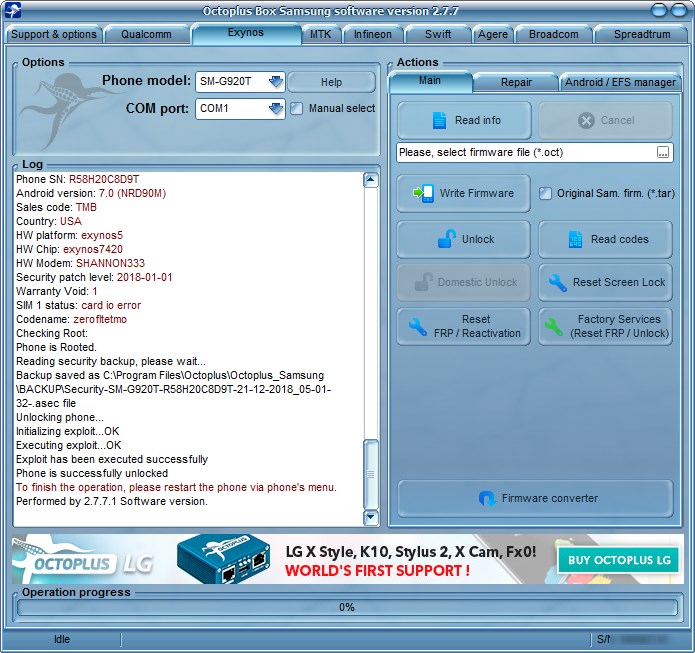Select the Main actions tab
The height and width of the screenshot is (653, 695).
(x=430, y=81)
